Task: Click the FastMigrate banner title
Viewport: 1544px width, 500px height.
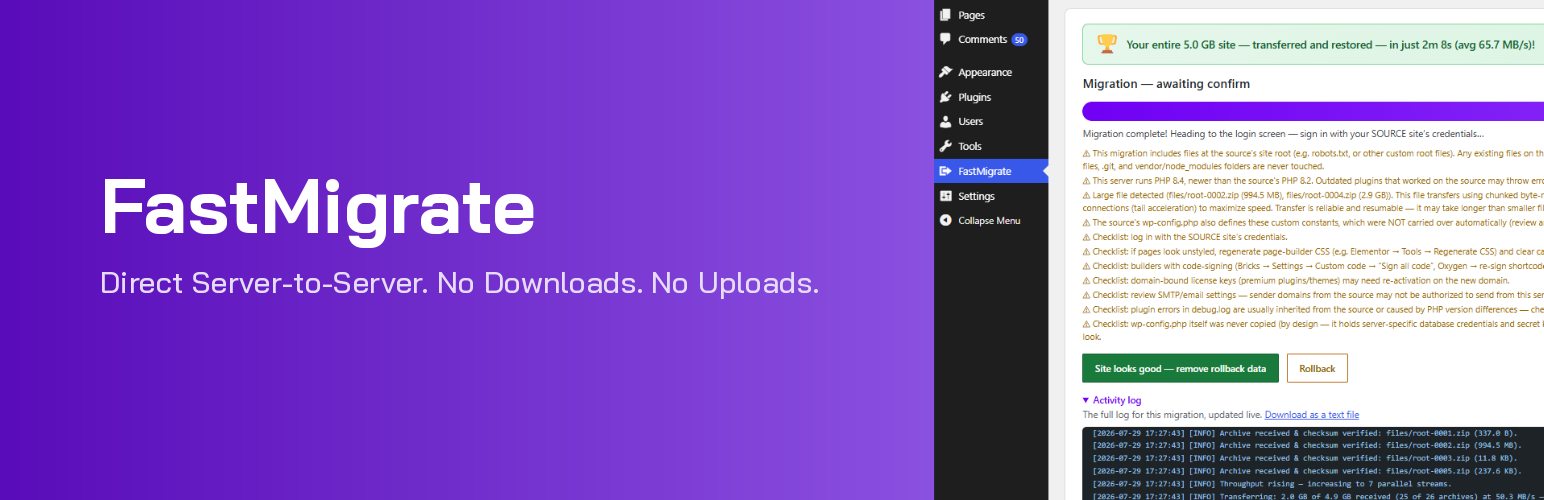Action: (x=318, y=208)
